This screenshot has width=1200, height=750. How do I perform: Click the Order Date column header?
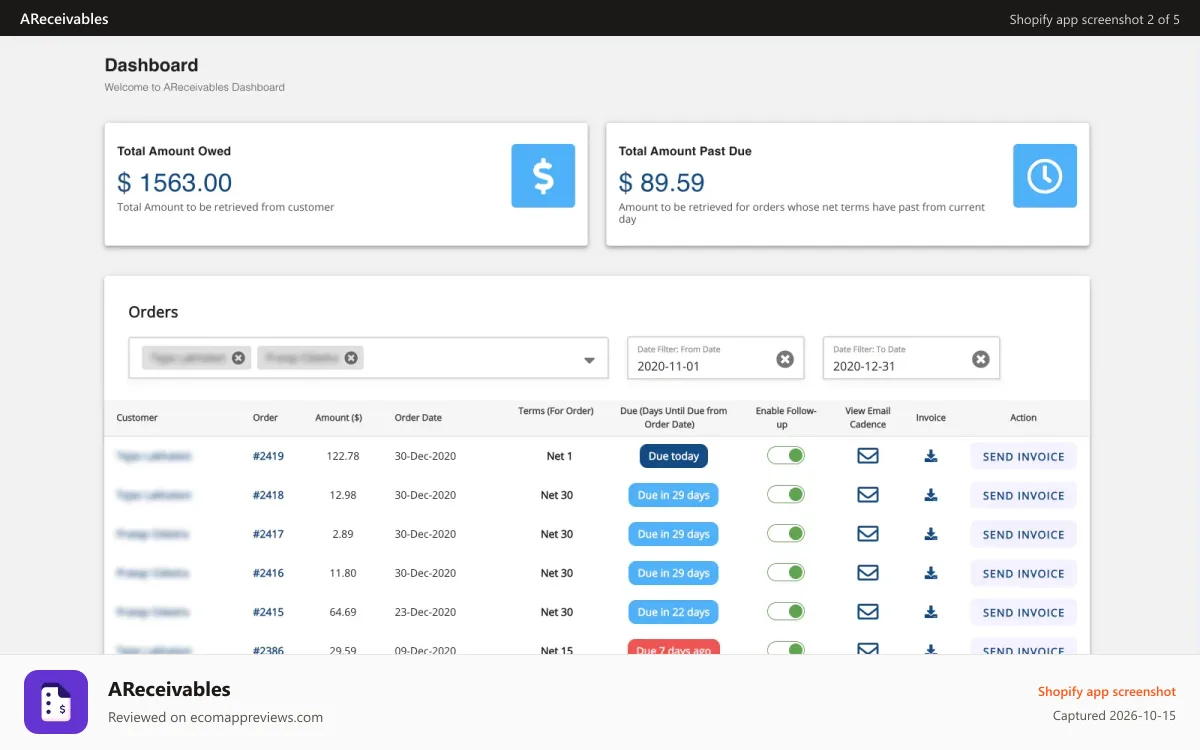[x=418, y=418]
